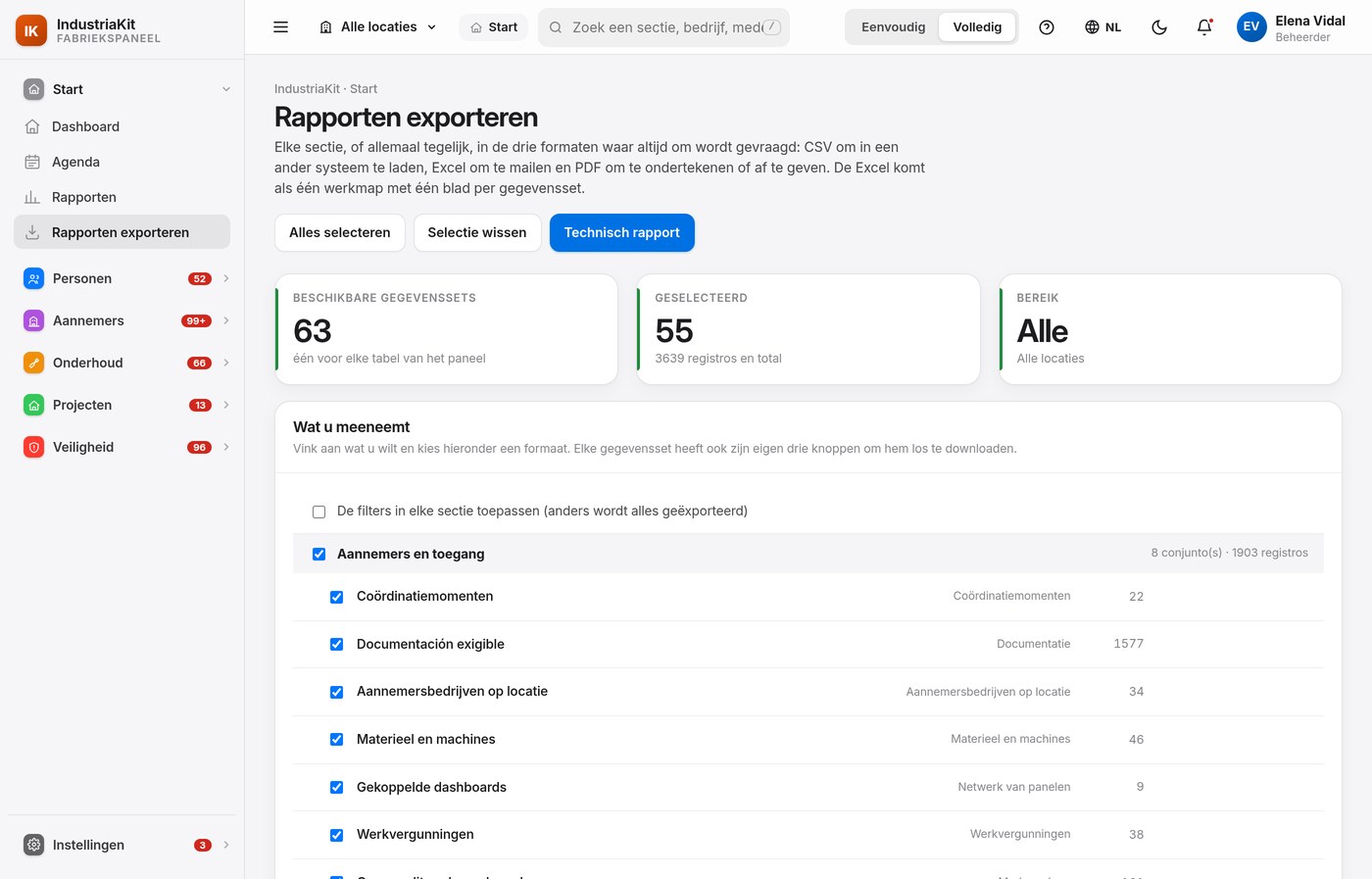
Task: Click the Personen sidebar icon
Action: [x=33, y=278]
